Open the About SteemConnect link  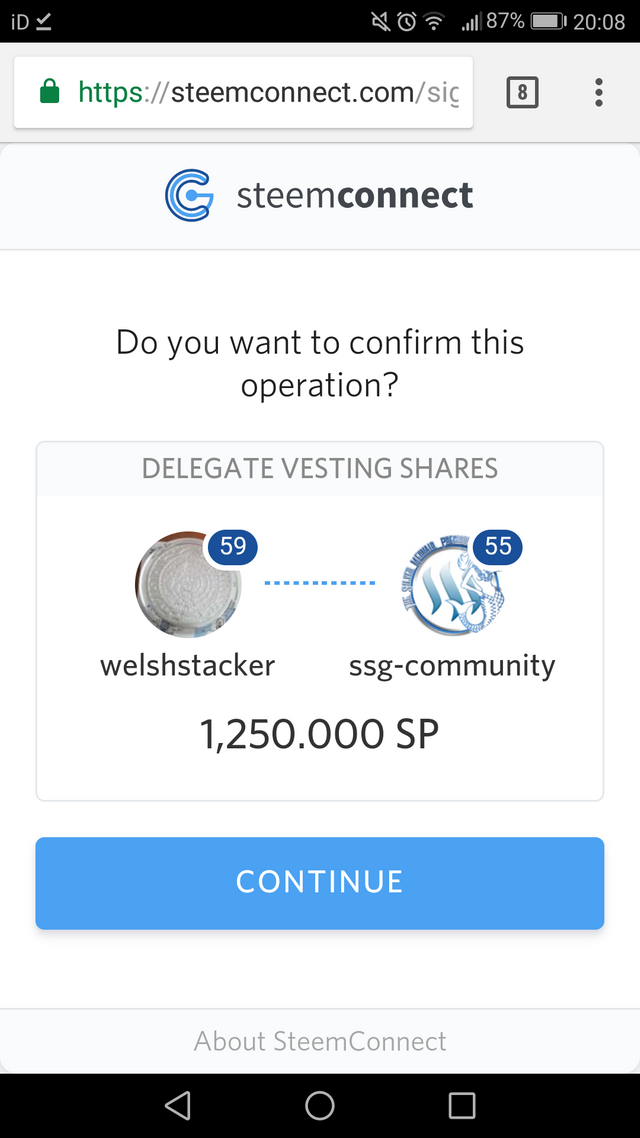(320, 1041)
